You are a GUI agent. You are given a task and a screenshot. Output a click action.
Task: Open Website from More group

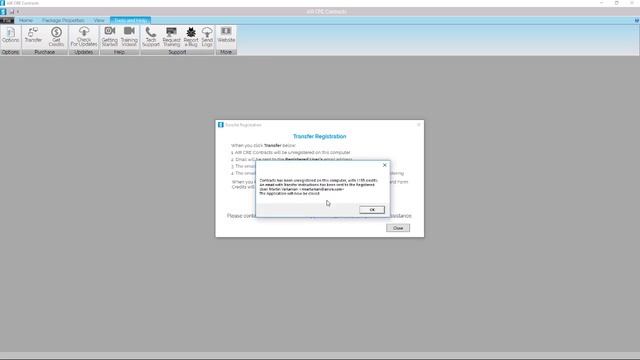[226, 36]
